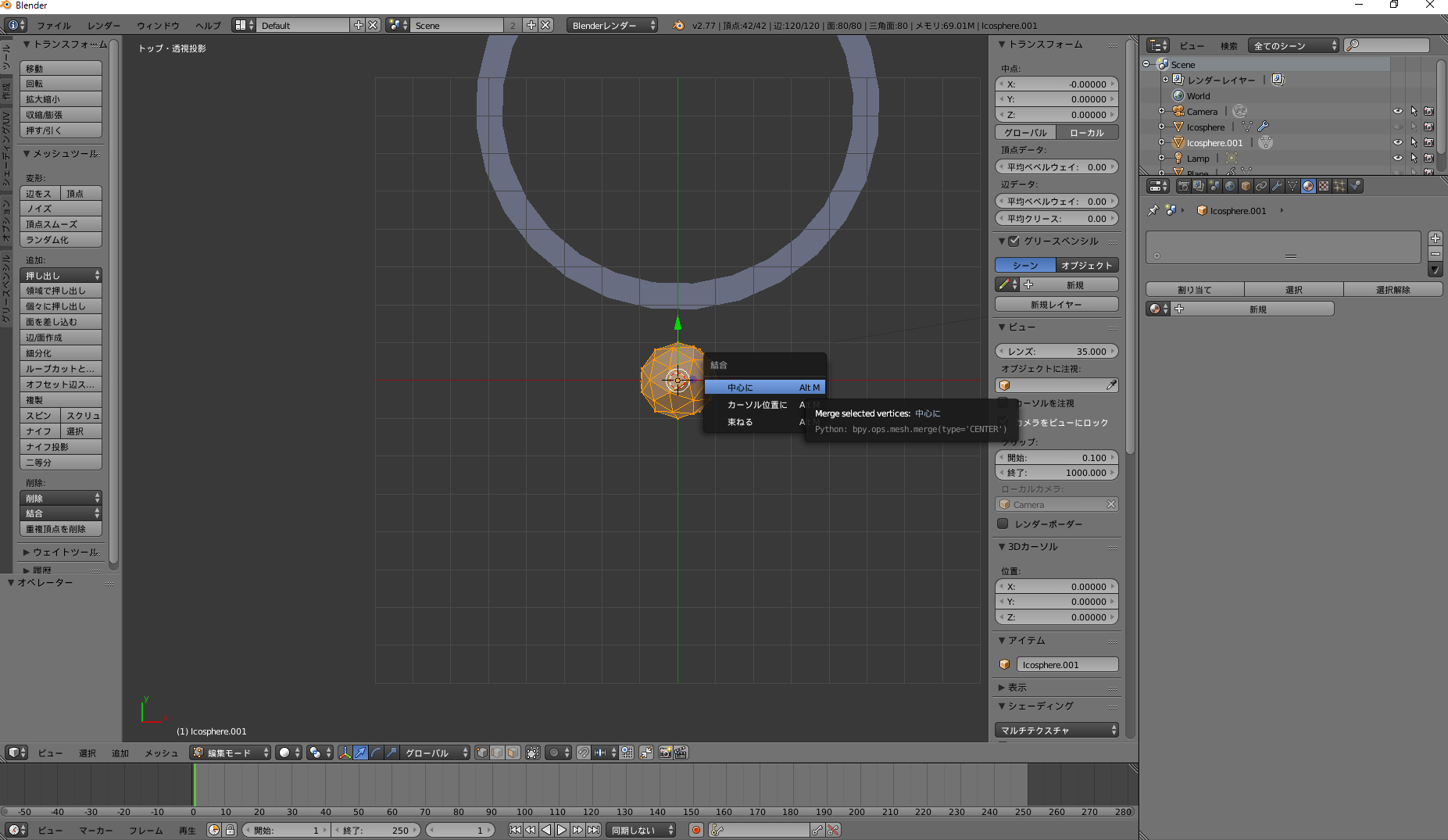The height and width of the screenshot is (840, 1448).
Task: Adjust the Lens 35.000 value slider
Action: click(x=1057, y=351)
